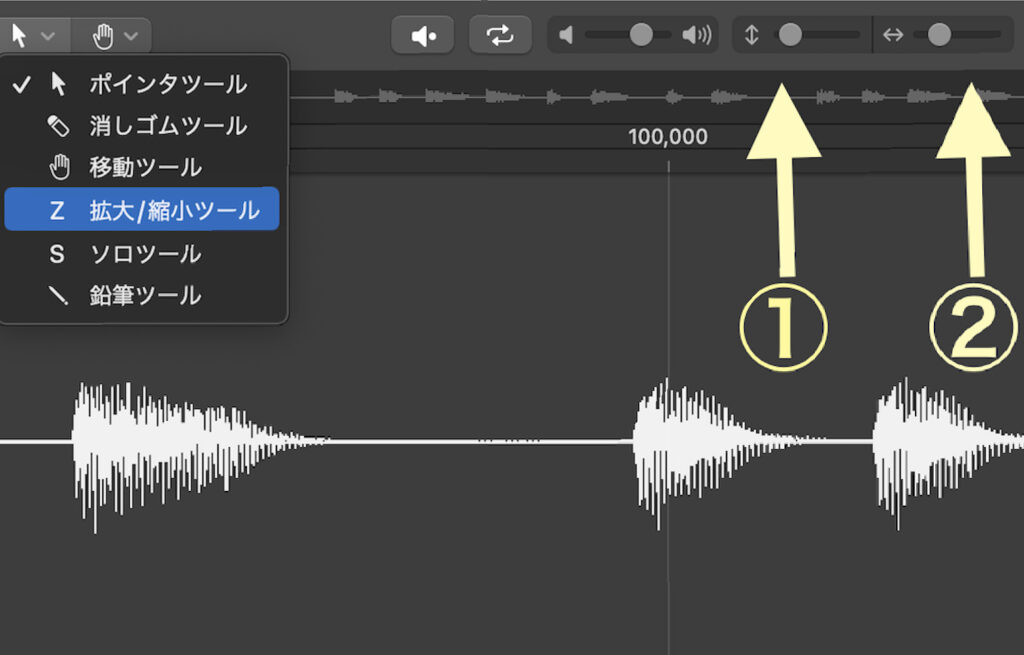1024x655 pixels.
Task: Click the volume slider knob
Action: (641, 36)
